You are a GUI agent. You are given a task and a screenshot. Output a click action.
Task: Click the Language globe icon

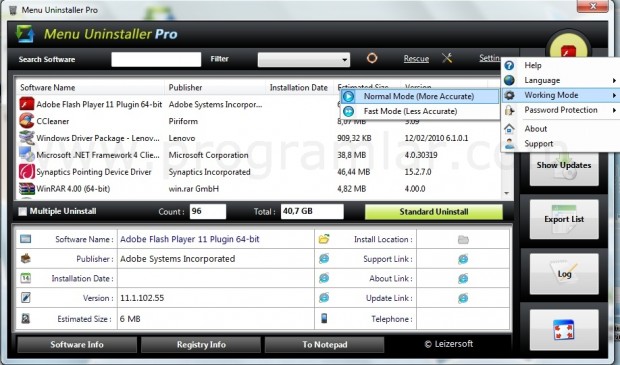click(x=509, y=80)
